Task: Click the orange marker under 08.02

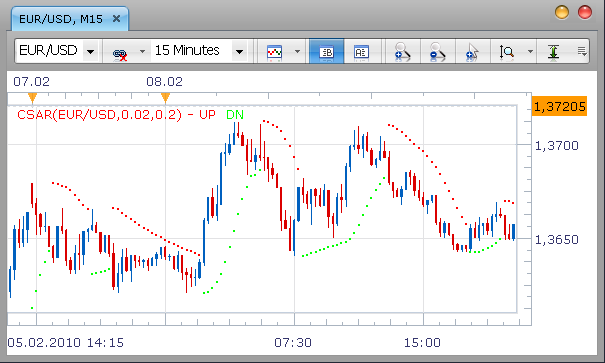Action: click(x=166, y=98)
